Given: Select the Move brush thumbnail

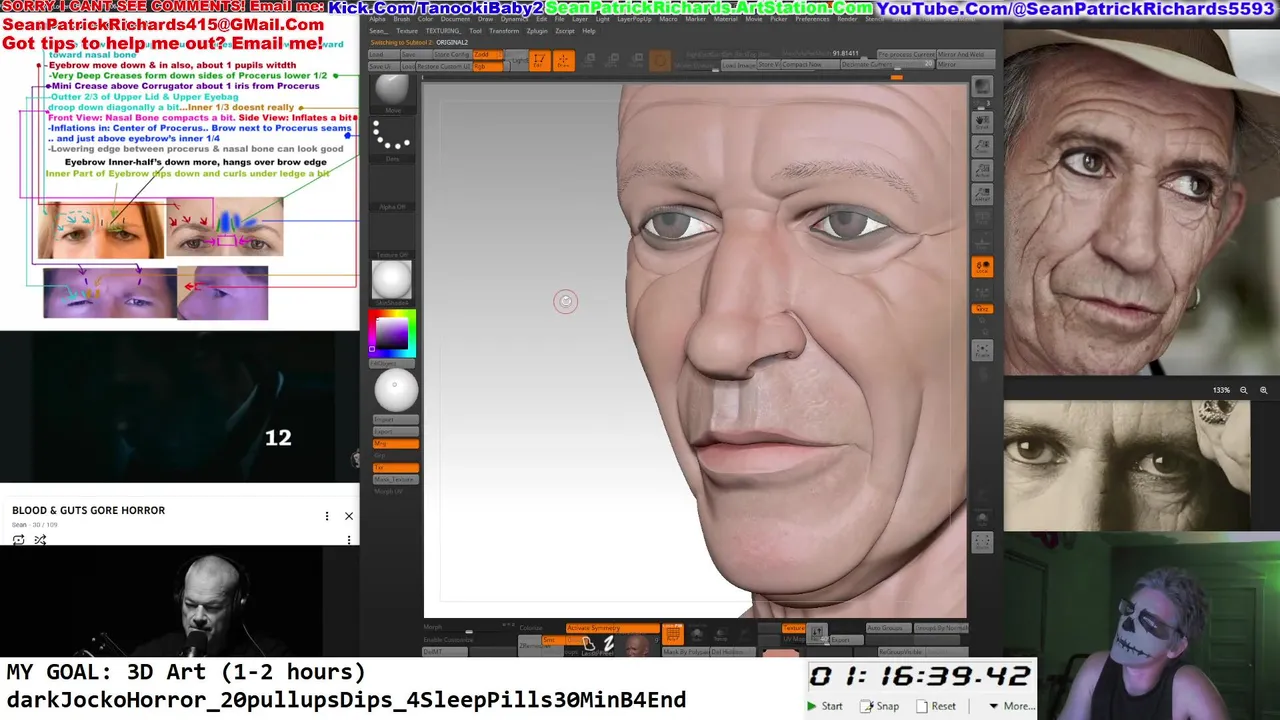Looking at the screenshot, I should pos(392,92).
